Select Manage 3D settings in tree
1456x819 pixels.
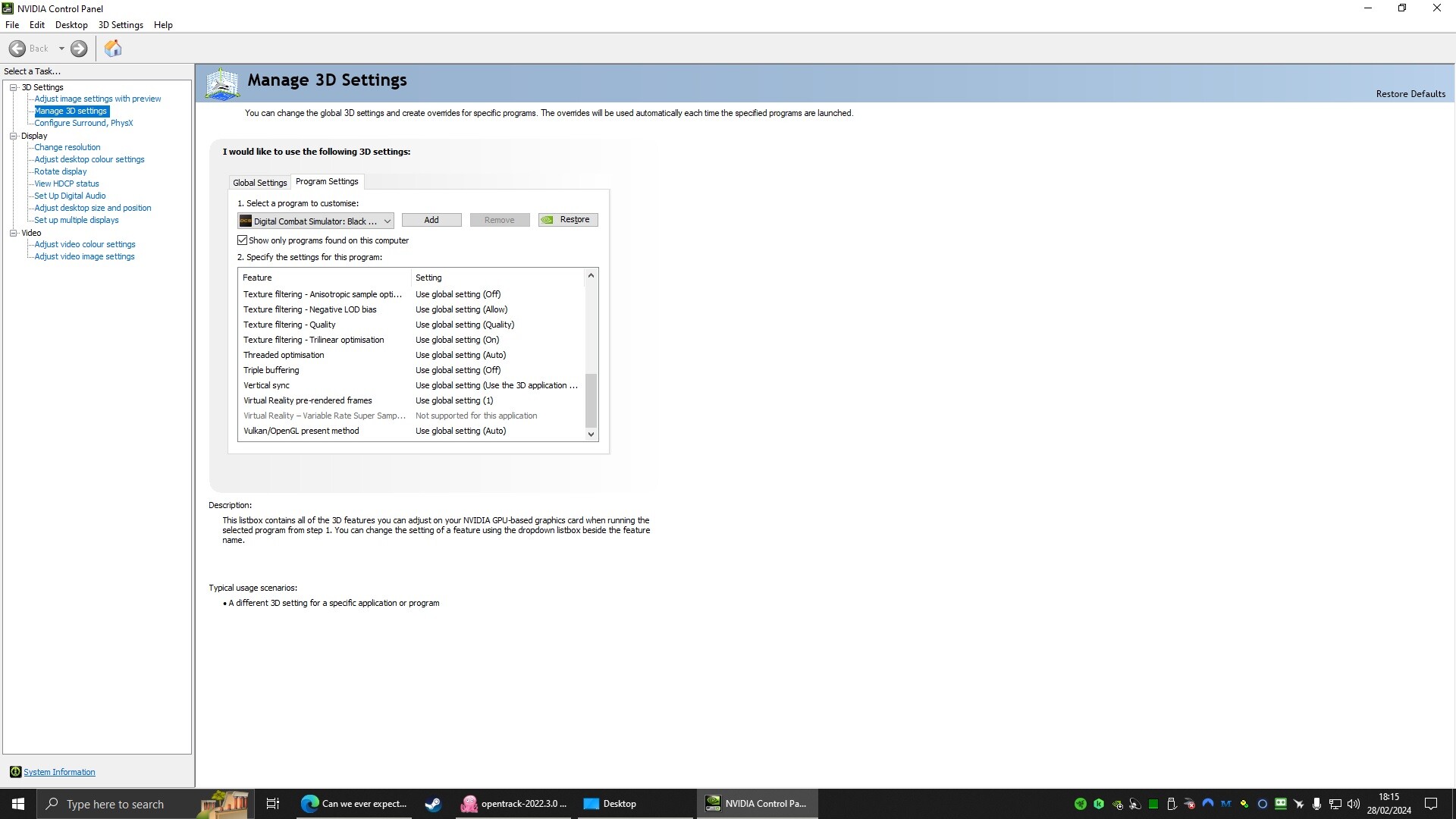[71, 111]
